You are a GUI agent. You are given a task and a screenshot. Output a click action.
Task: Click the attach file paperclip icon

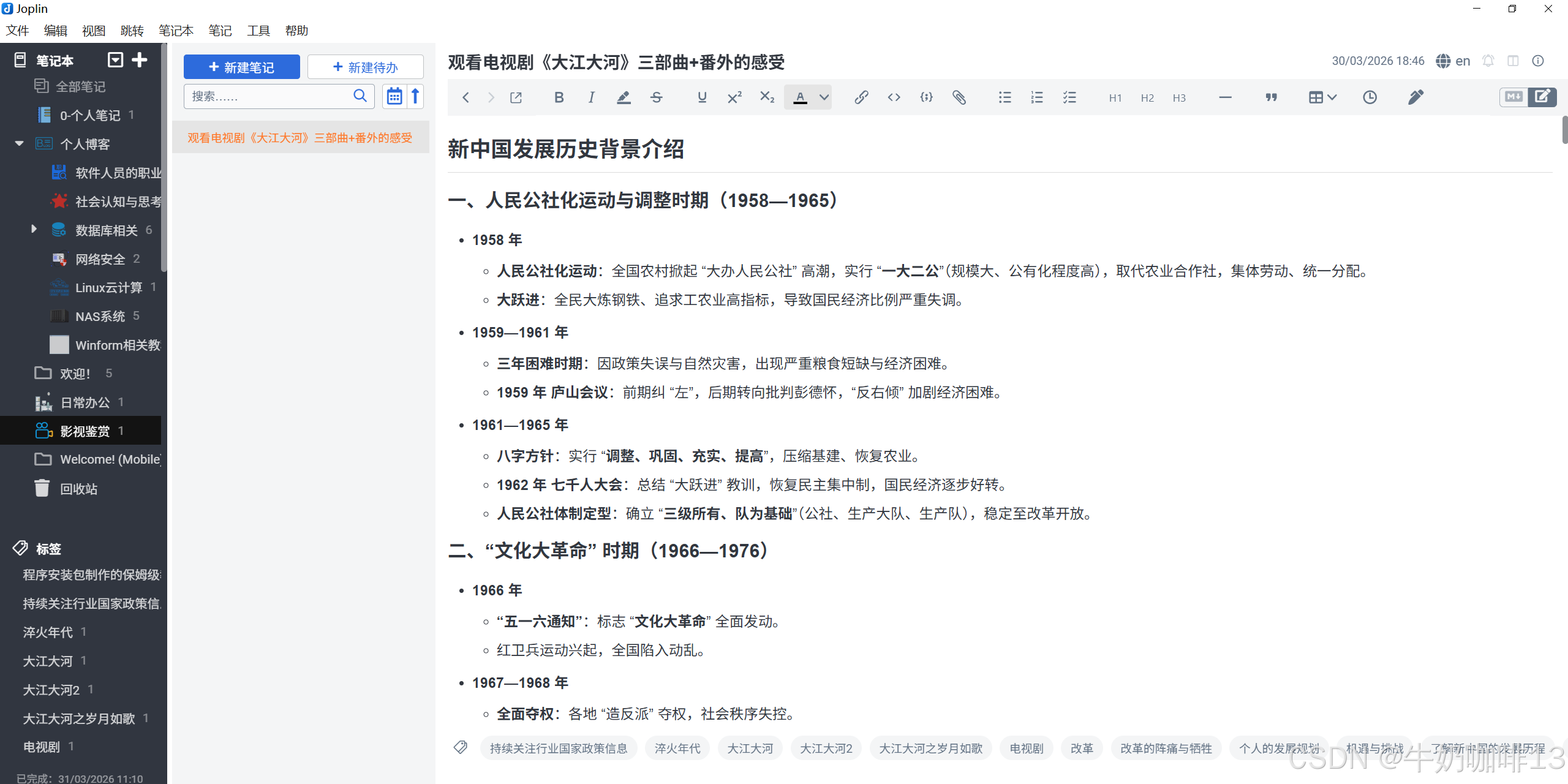click(959, 97)
